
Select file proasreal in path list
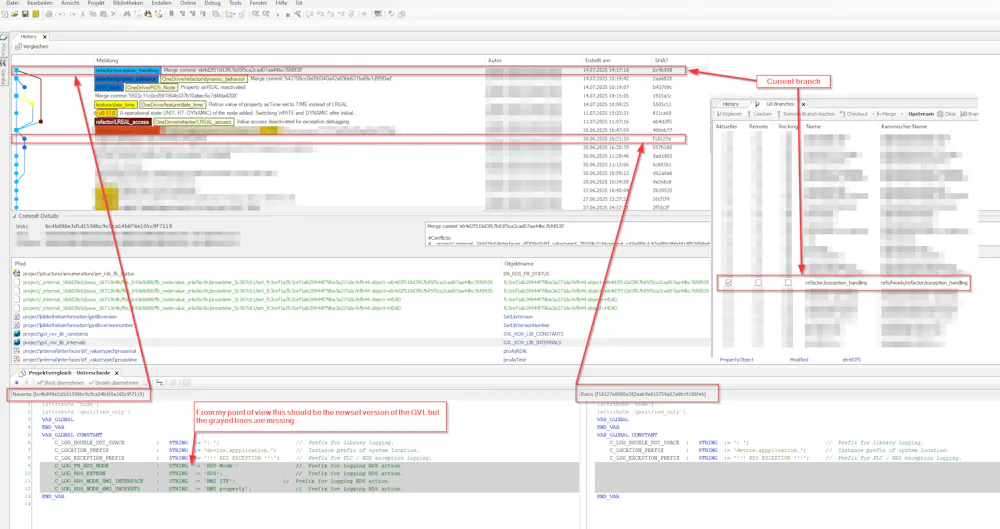point(80,352)
